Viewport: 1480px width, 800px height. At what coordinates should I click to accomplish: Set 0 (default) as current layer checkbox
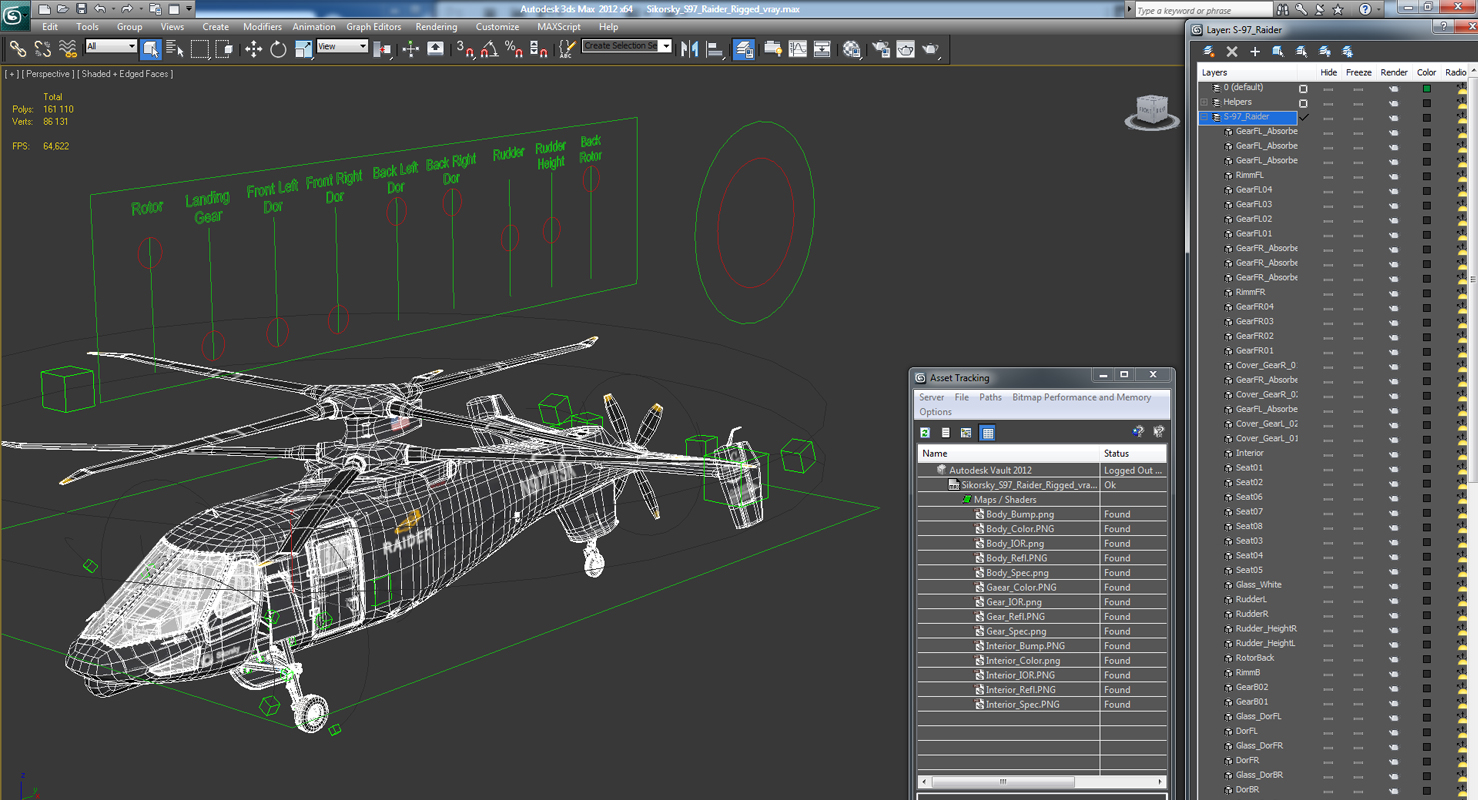(1303, 88)
